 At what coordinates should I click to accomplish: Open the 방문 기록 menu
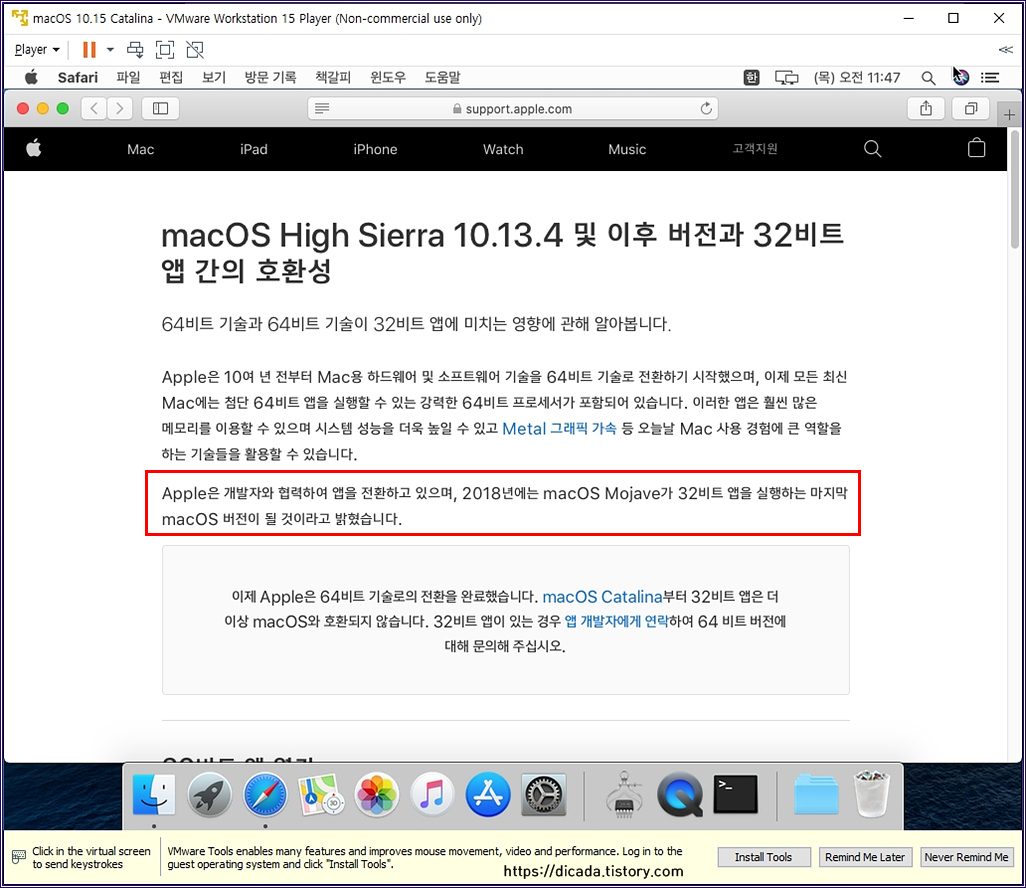click(x=270, y=77)
